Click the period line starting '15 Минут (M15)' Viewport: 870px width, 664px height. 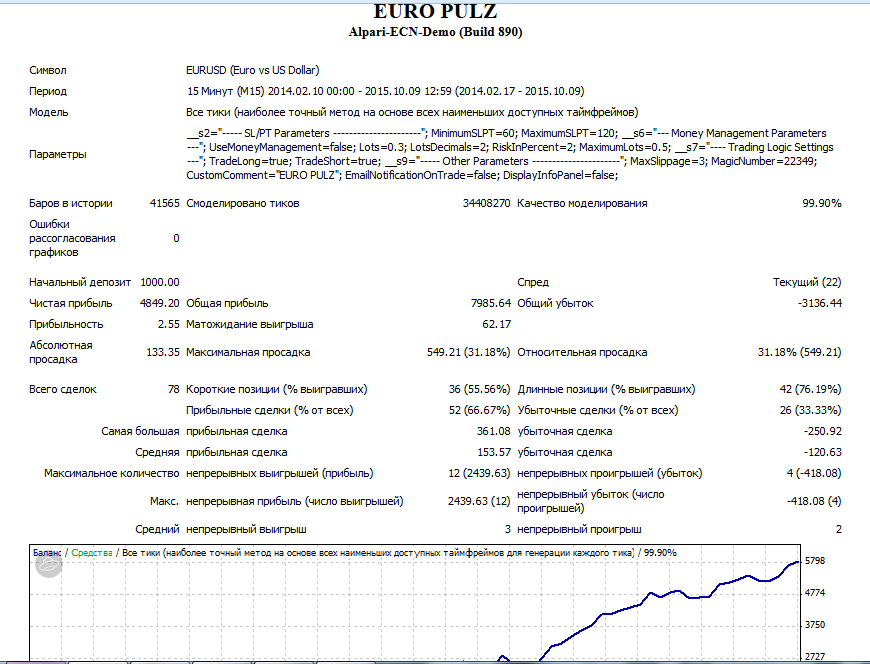click(386, 91)
